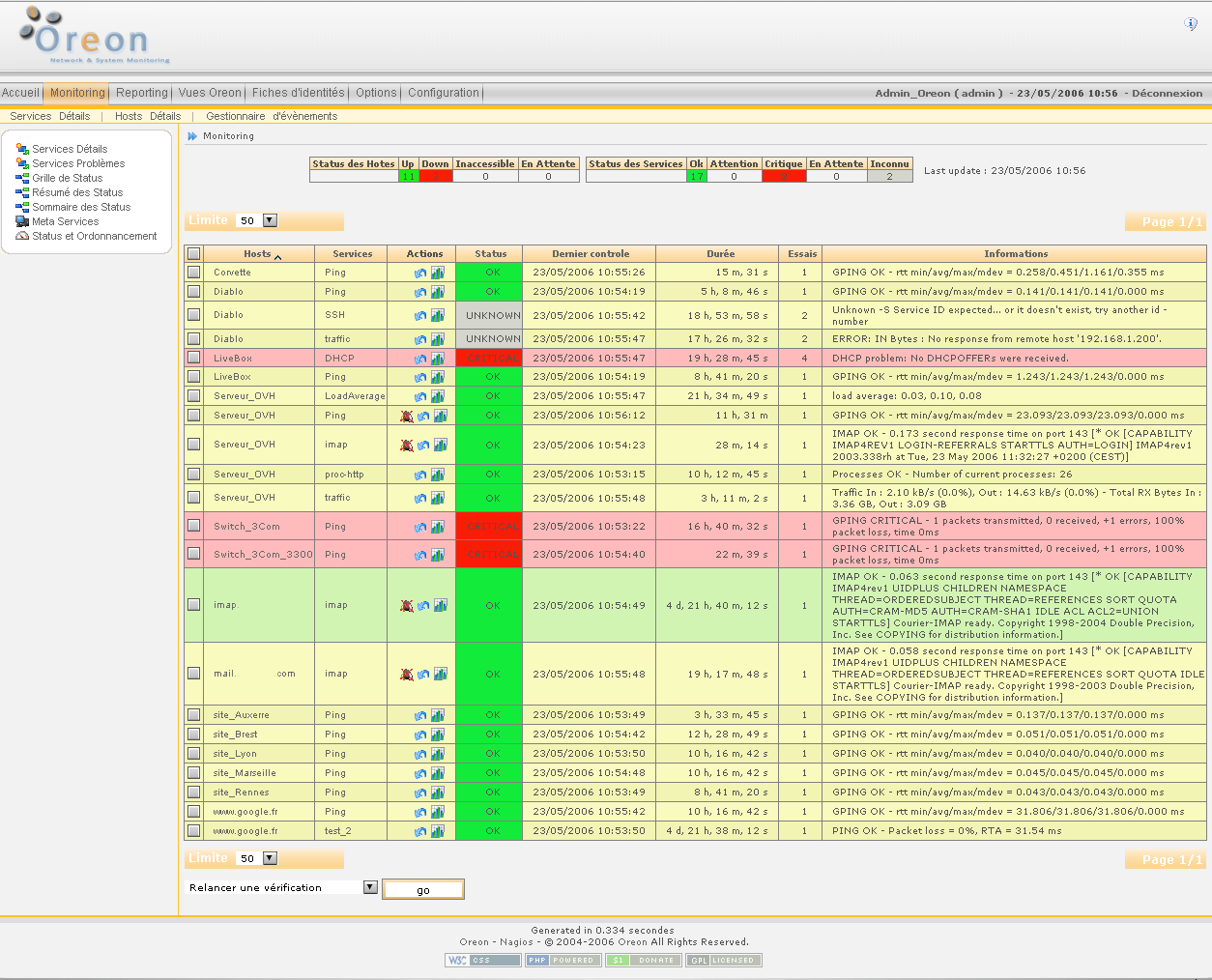Open the graph icon for Switch_3Com_3300 Ping
Viewport: 1212px width, 980px height.
(438, 555)
